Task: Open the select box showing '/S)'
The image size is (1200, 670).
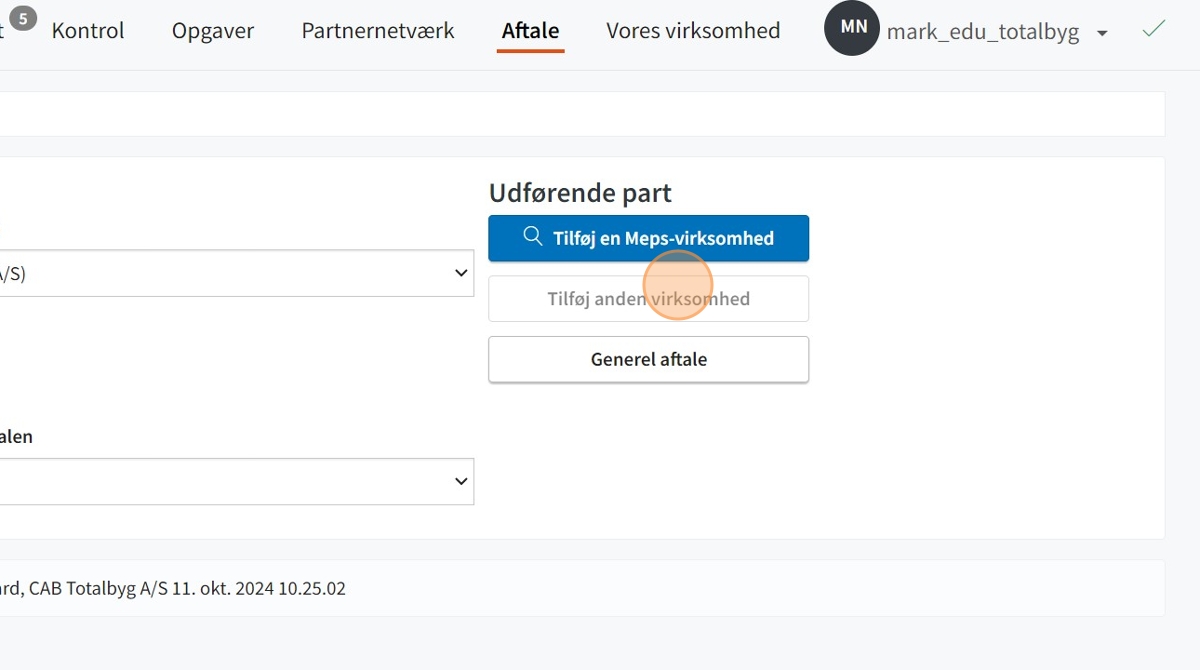Action: [x=237, y=273]
